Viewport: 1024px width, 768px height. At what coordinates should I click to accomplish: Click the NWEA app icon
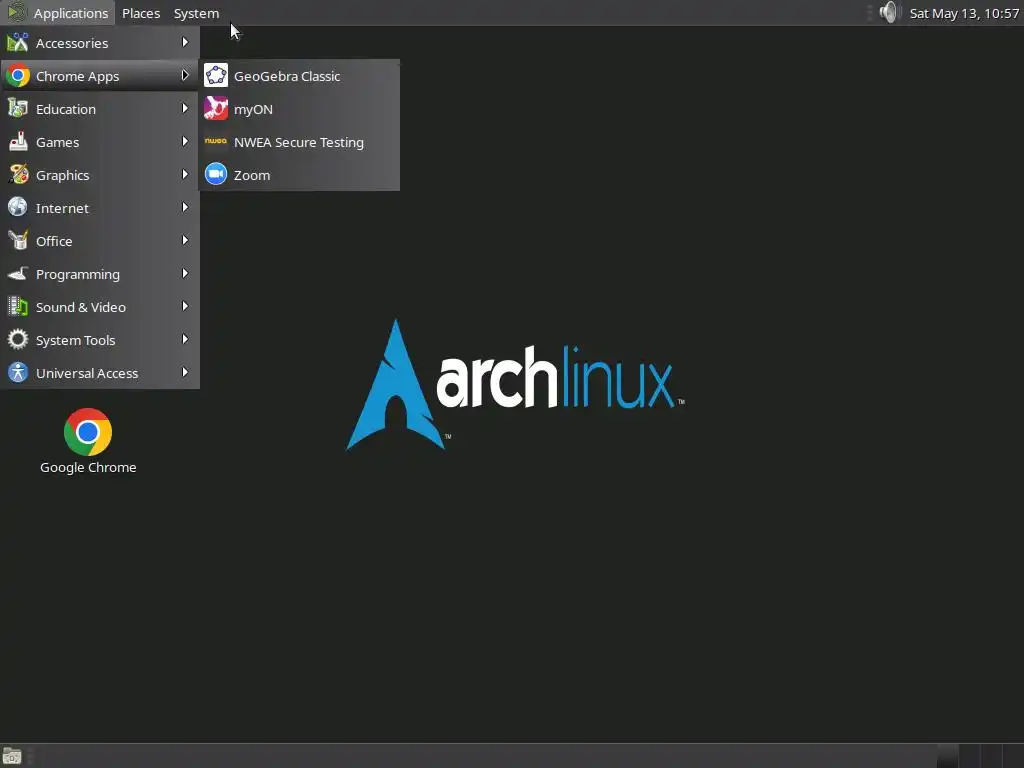(216, 141)
